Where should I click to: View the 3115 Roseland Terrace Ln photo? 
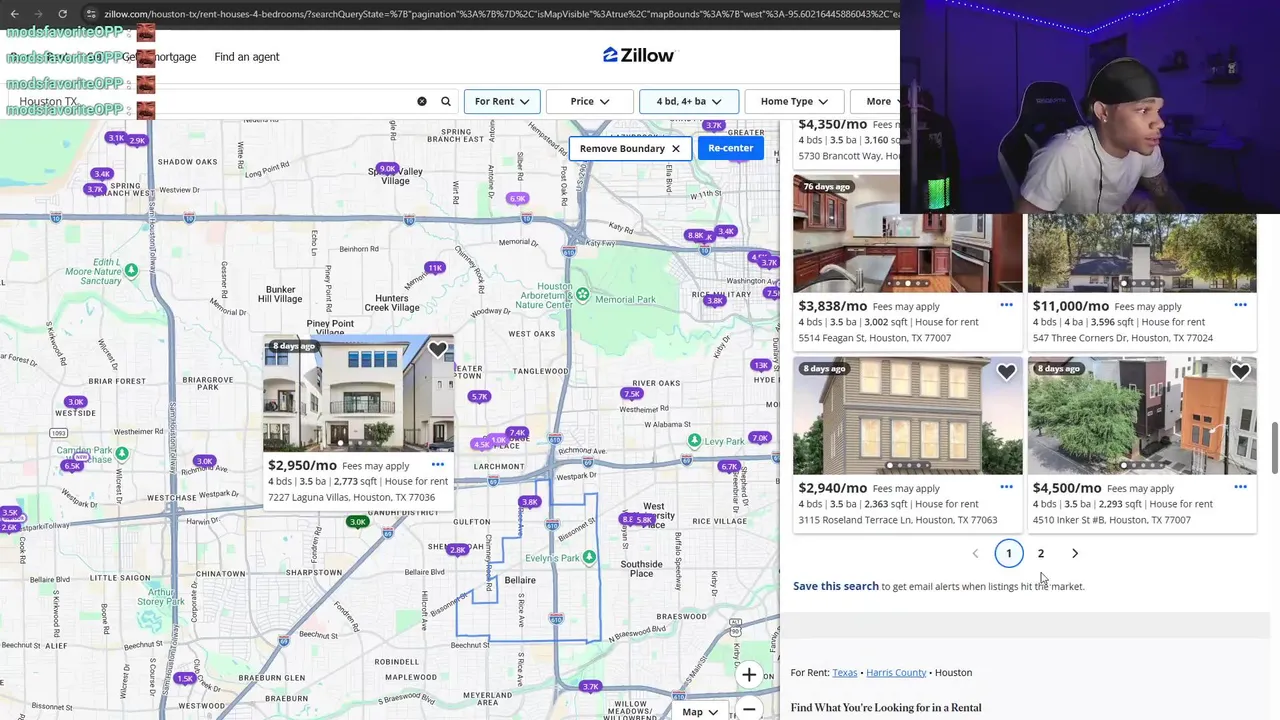click(907, 416)
